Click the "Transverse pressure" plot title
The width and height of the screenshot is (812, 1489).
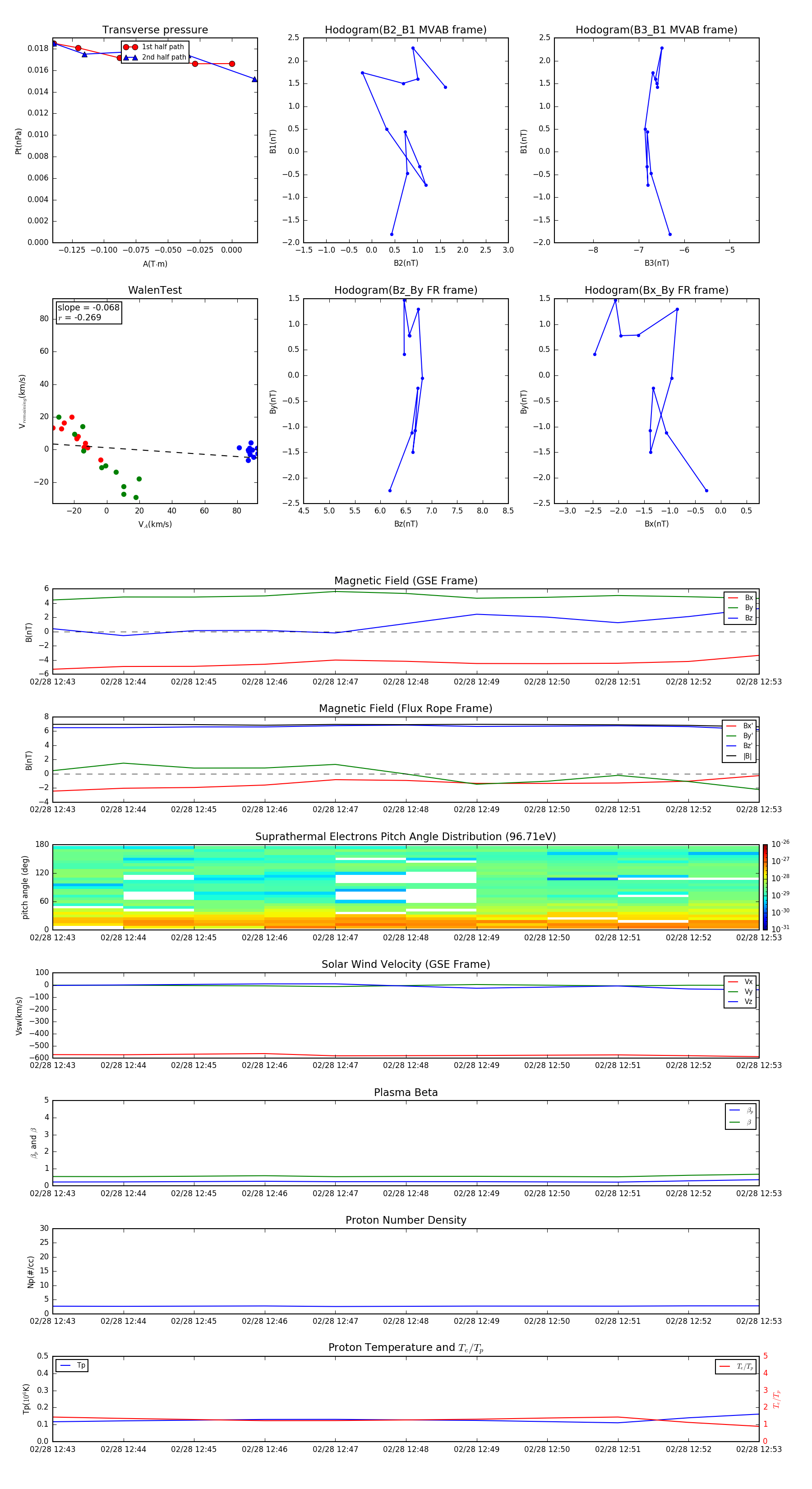(155, 30)
